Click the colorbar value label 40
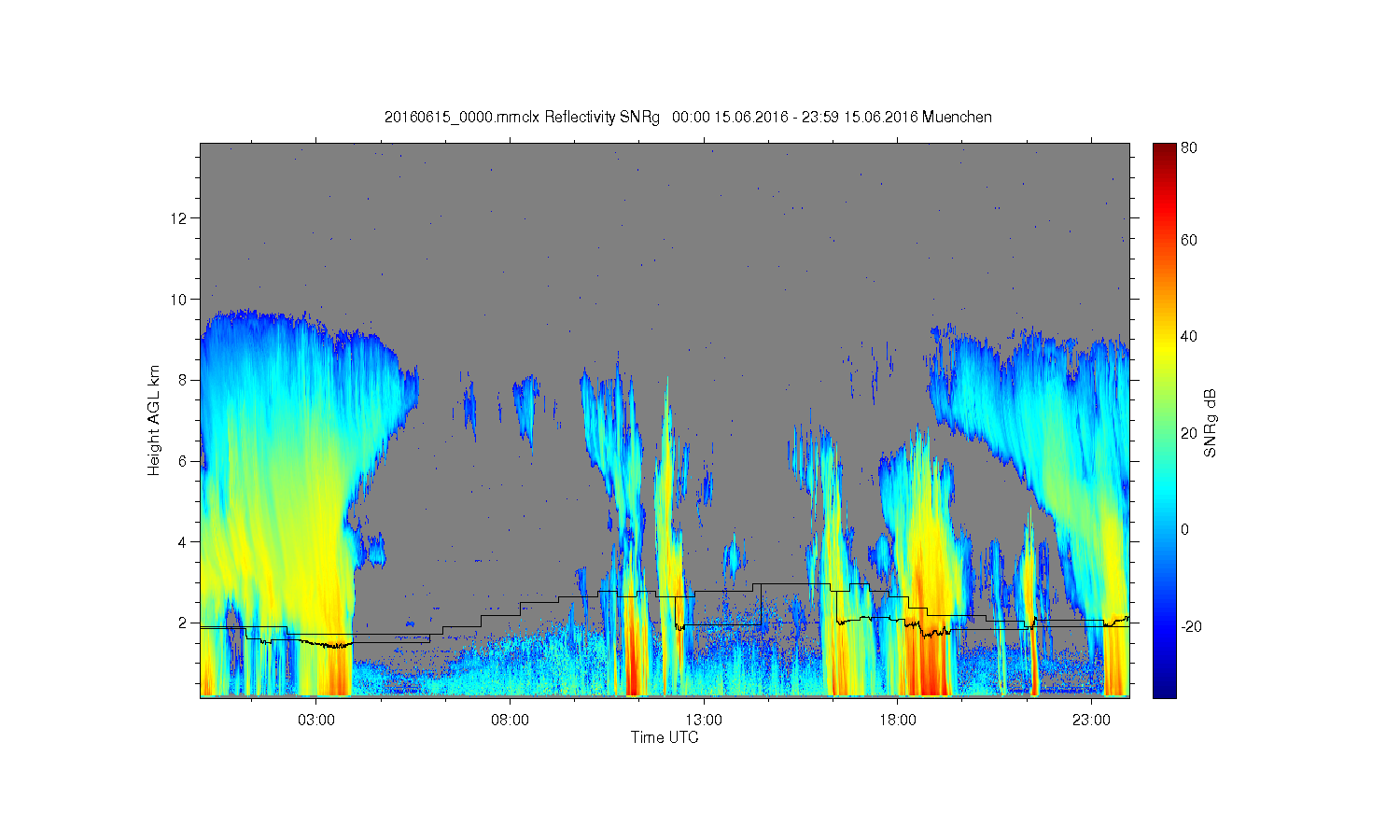1400x840 pixels. click(x=1189, y=337)
